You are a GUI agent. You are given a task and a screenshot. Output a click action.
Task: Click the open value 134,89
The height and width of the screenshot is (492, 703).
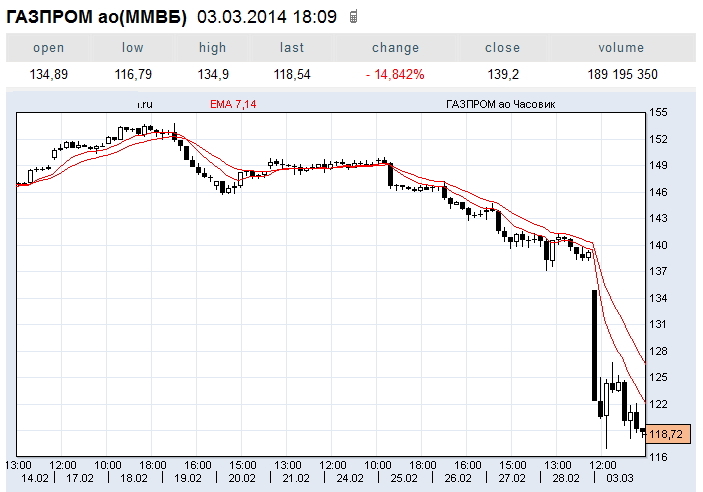point(48,74)
